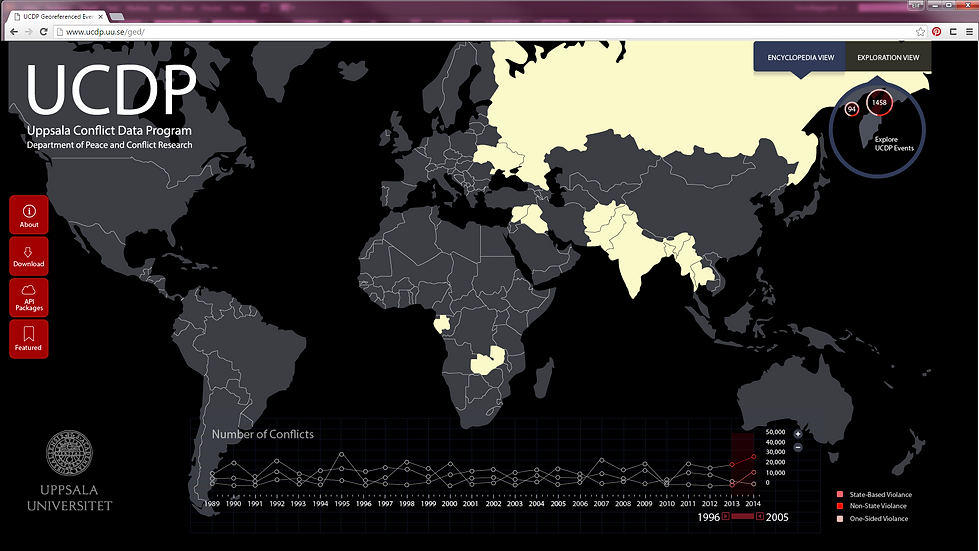Screen dimensions: 979x551
Task: Zoom out the chart with minus button
Action: point(797,447)
